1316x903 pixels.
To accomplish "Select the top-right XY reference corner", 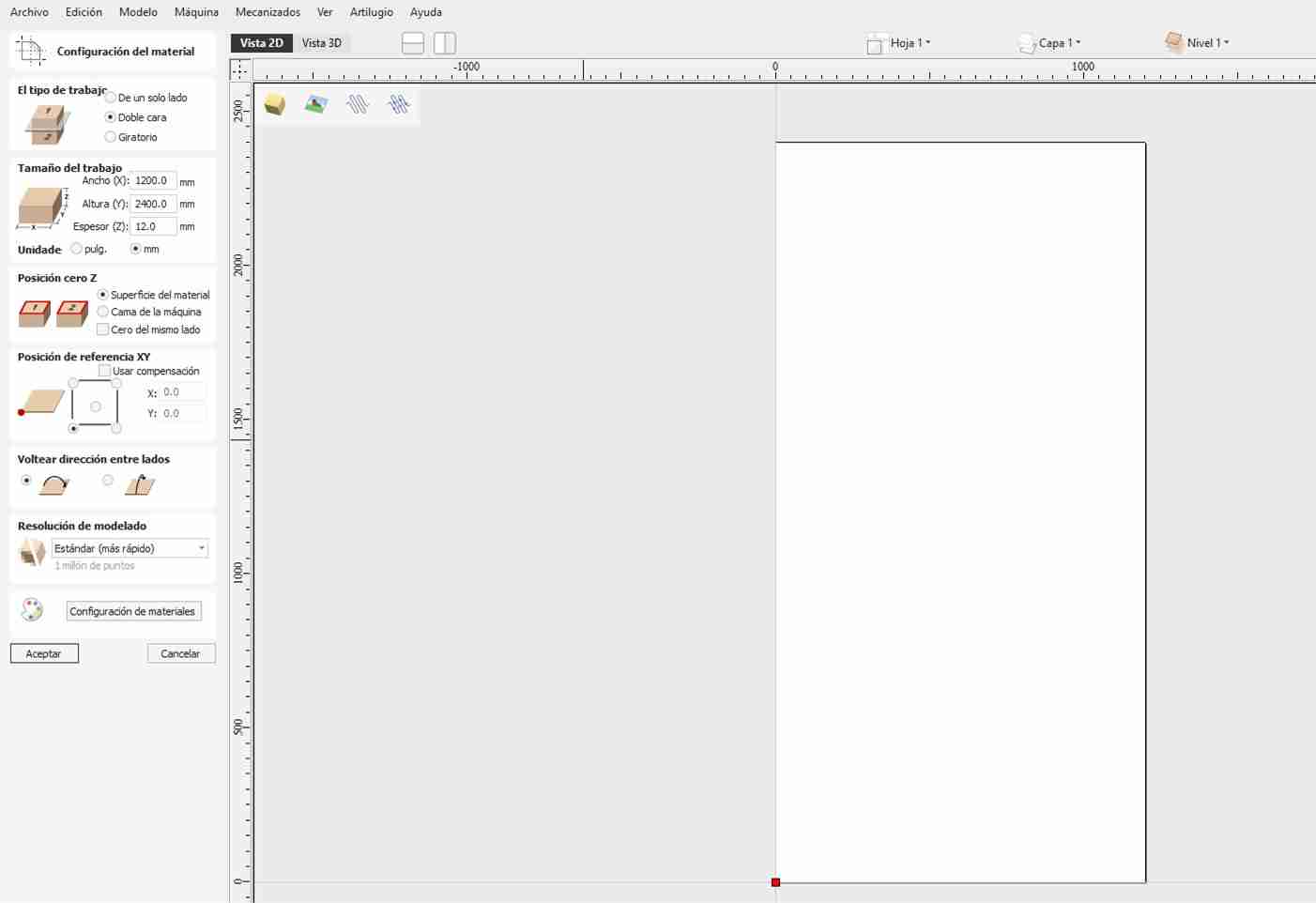I will [116, 383].
